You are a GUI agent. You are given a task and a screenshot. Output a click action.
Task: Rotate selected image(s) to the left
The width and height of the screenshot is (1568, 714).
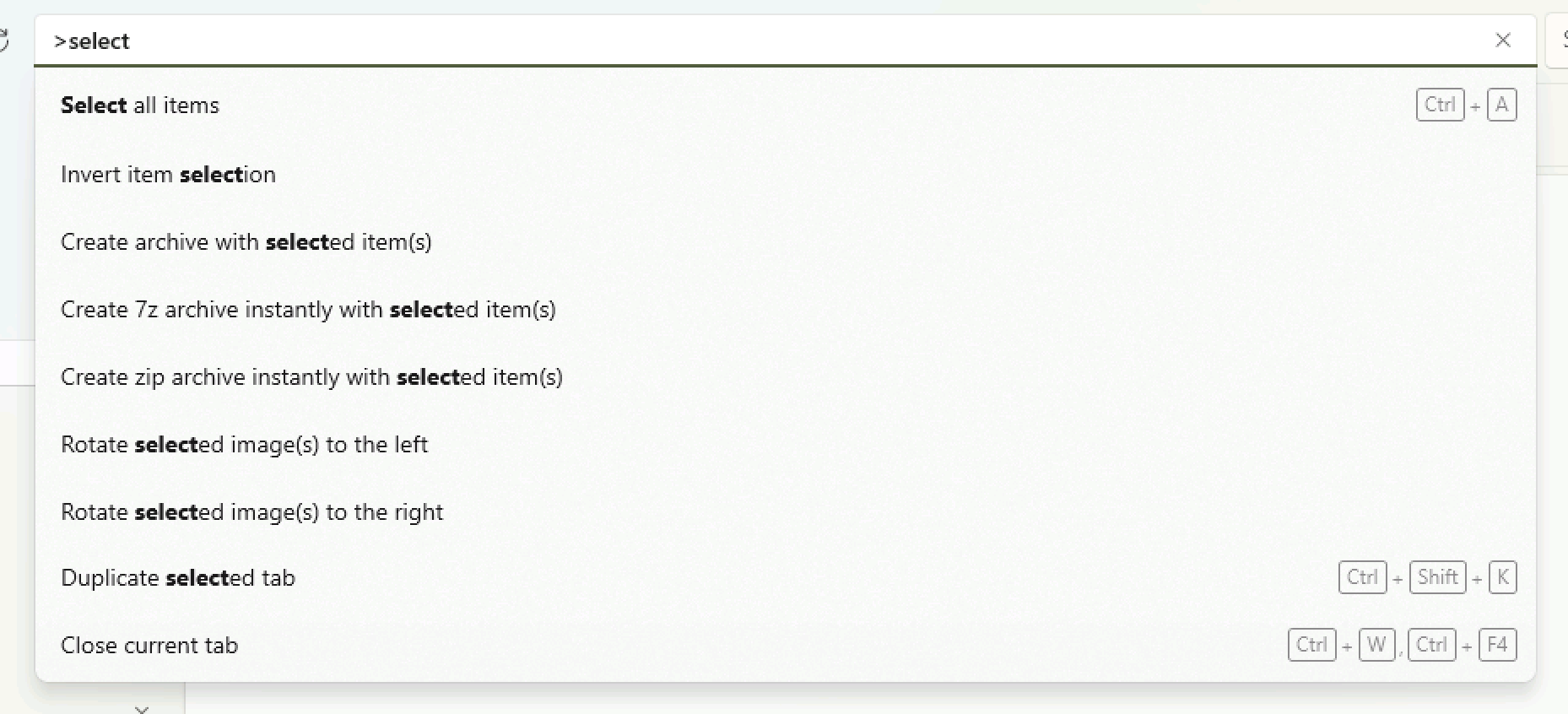(x=244, y=445)
